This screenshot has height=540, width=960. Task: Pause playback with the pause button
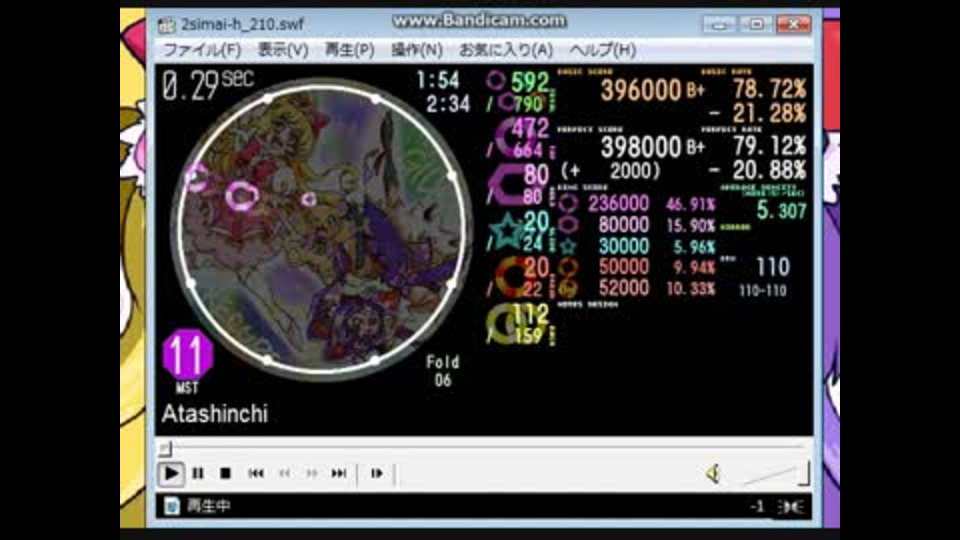[x=198, y=473]
